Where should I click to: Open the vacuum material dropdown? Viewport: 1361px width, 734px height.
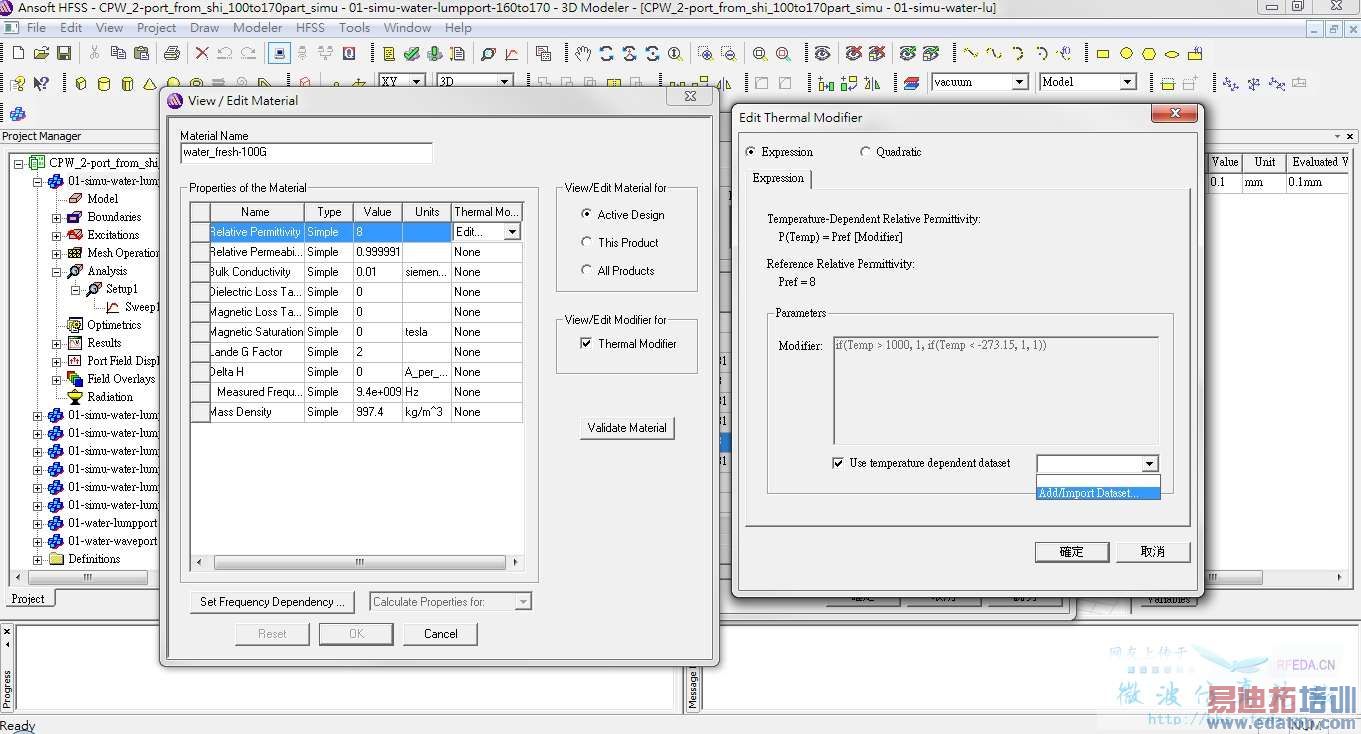click(1019, 82)
